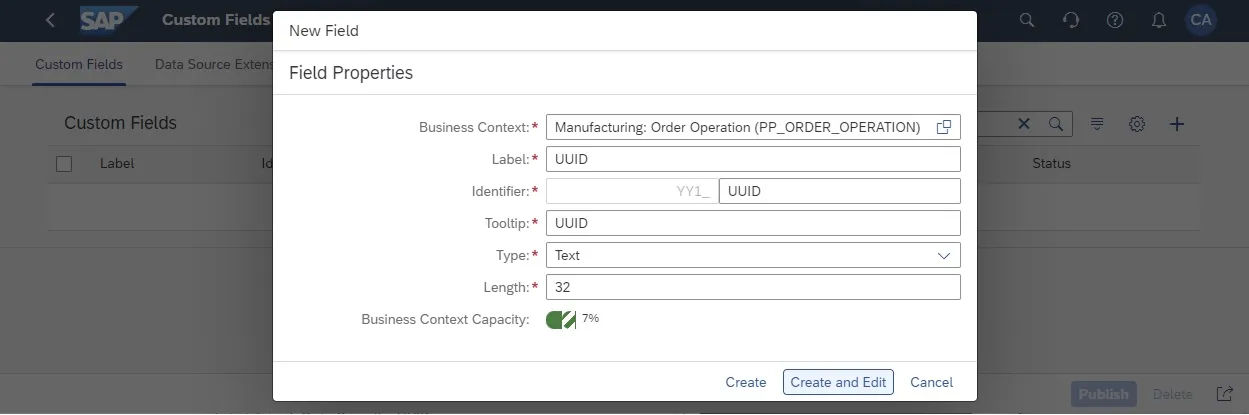Add a new custom field with plus icon

click(1177, 124)
